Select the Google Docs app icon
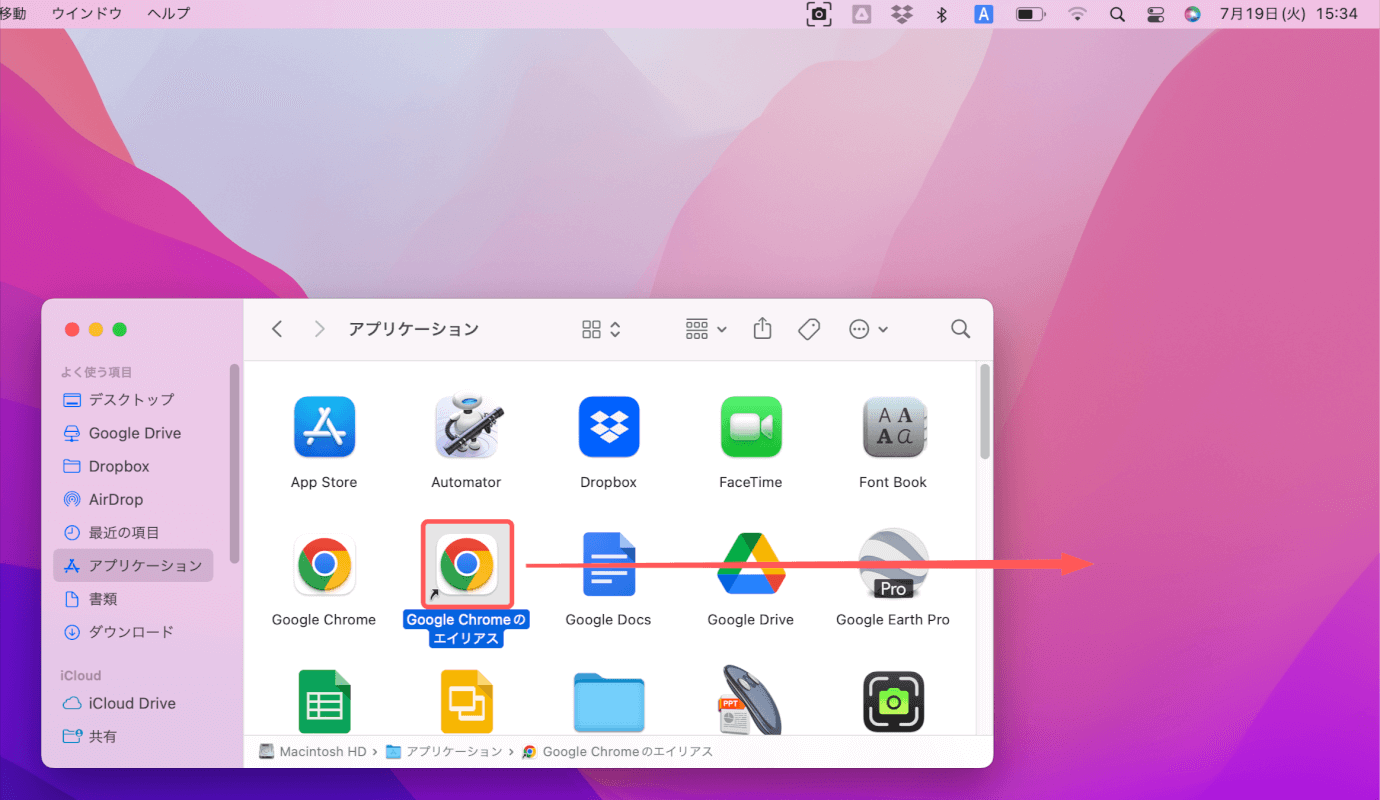The image size is (1380, 800). pyautogui.click(x=608, y=565)
